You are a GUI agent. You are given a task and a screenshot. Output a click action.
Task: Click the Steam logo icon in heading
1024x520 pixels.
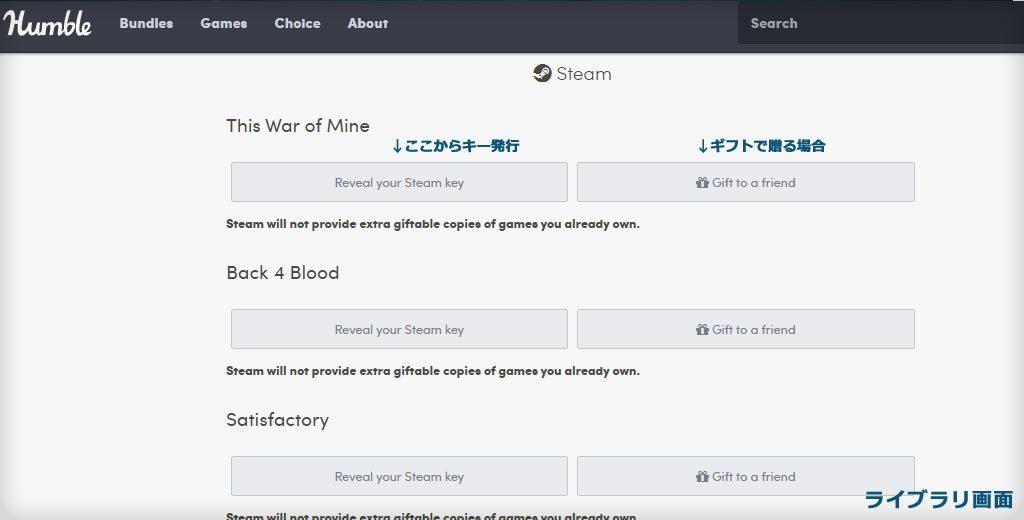click(542, 73)
